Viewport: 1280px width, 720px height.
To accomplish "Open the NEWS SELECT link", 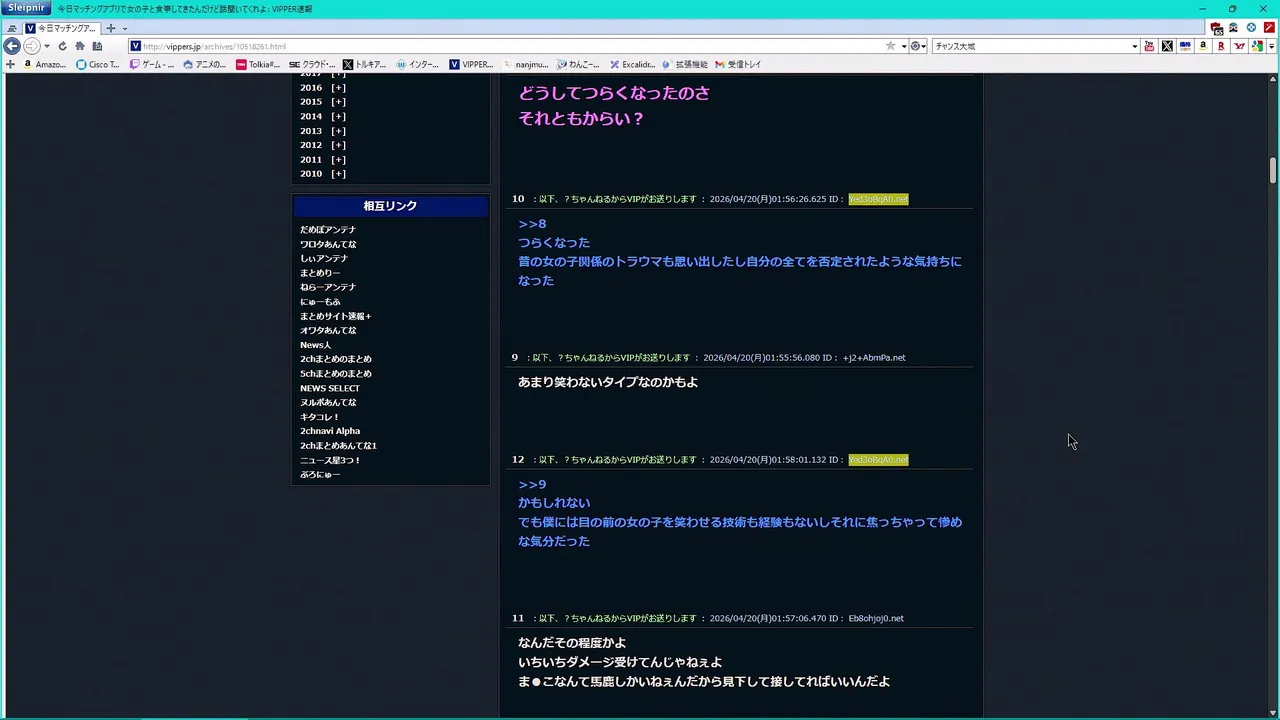I will tap(330, 388).
